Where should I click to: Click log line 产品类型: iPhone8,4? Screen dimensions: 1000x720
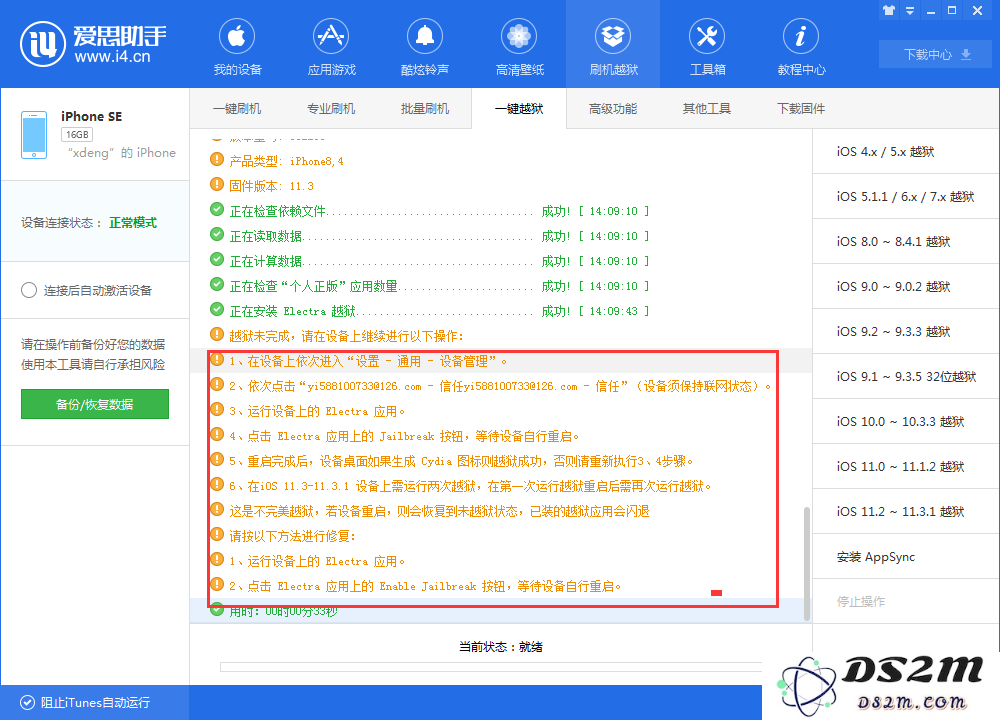(x=286, y=161)
